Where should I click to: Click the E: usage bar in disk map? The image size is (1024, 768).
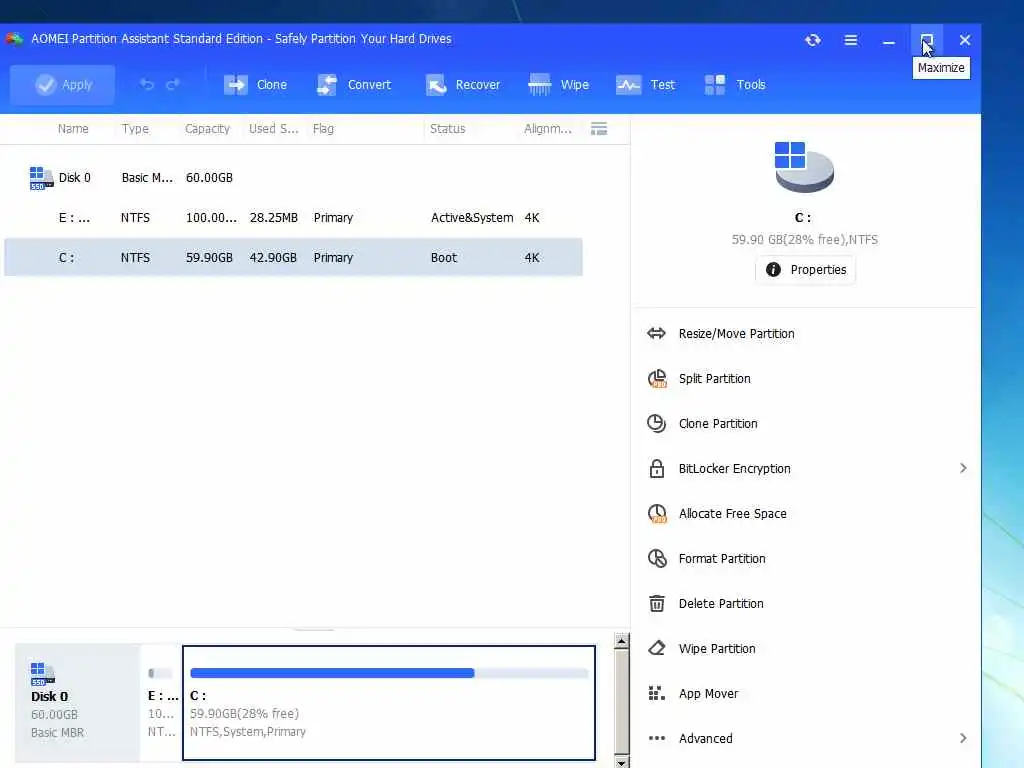[160, 673]
